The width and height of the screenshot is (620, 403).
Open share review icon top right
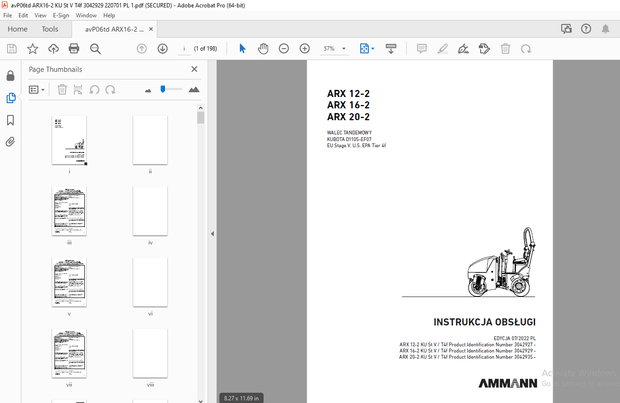tap(566, 28)
